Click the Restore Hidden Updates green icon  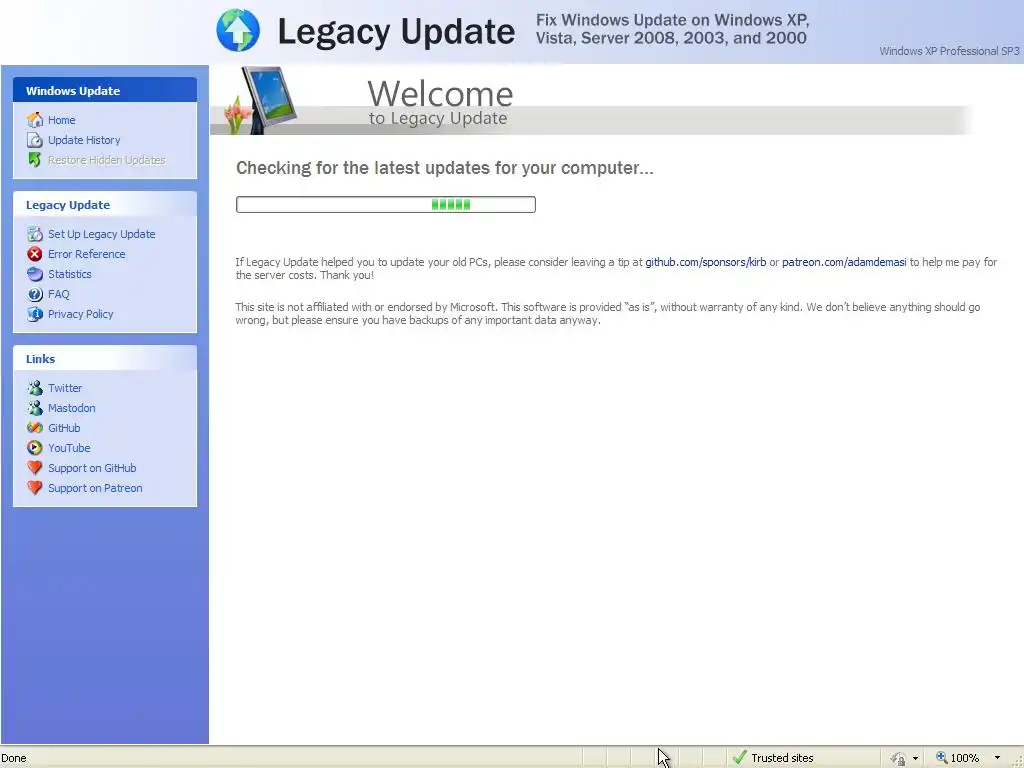click(x=35, y=160)
